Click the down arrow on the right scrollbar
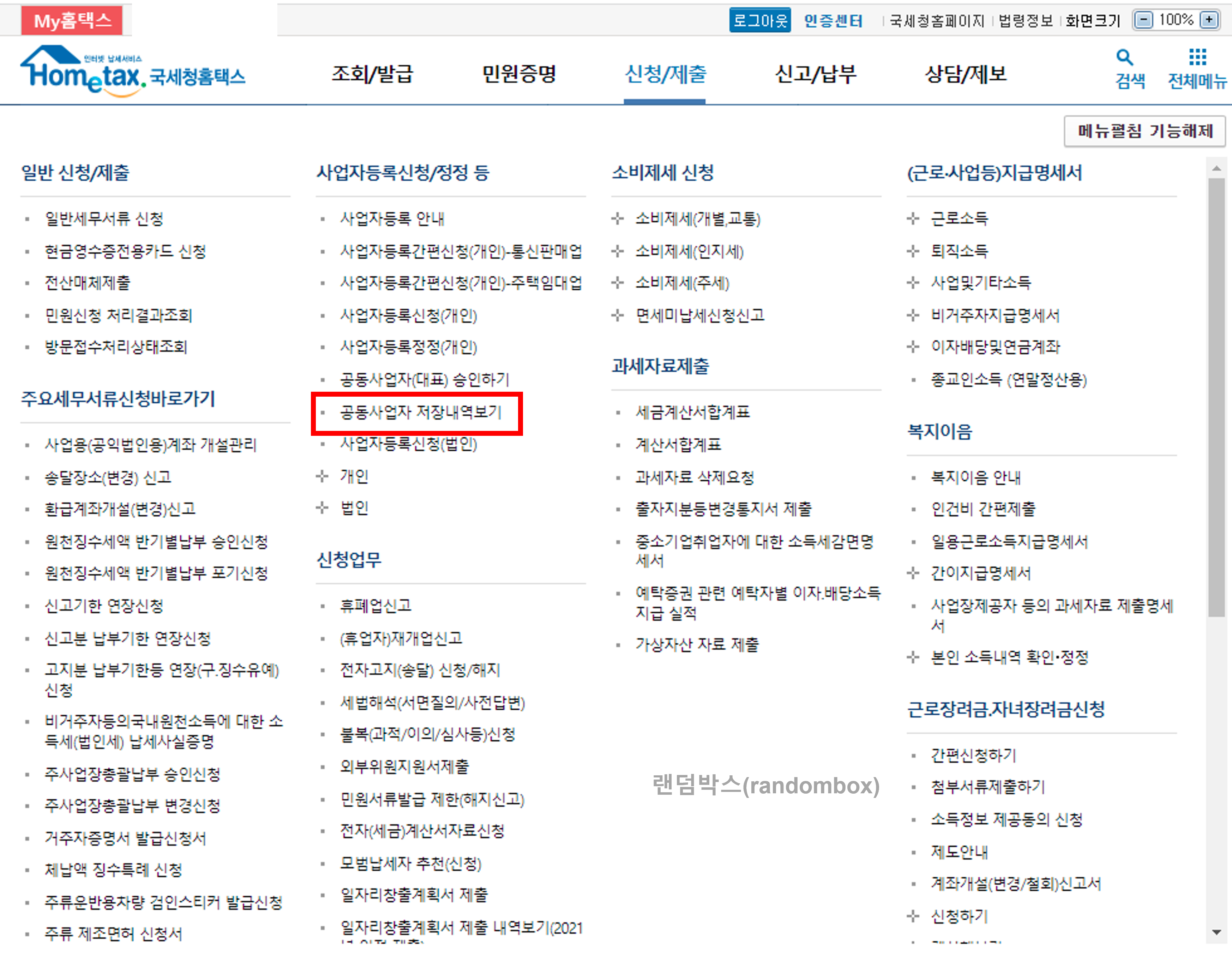Image resolution: width=1232 pixels, height=968 pixels. tap(1217, 933)
